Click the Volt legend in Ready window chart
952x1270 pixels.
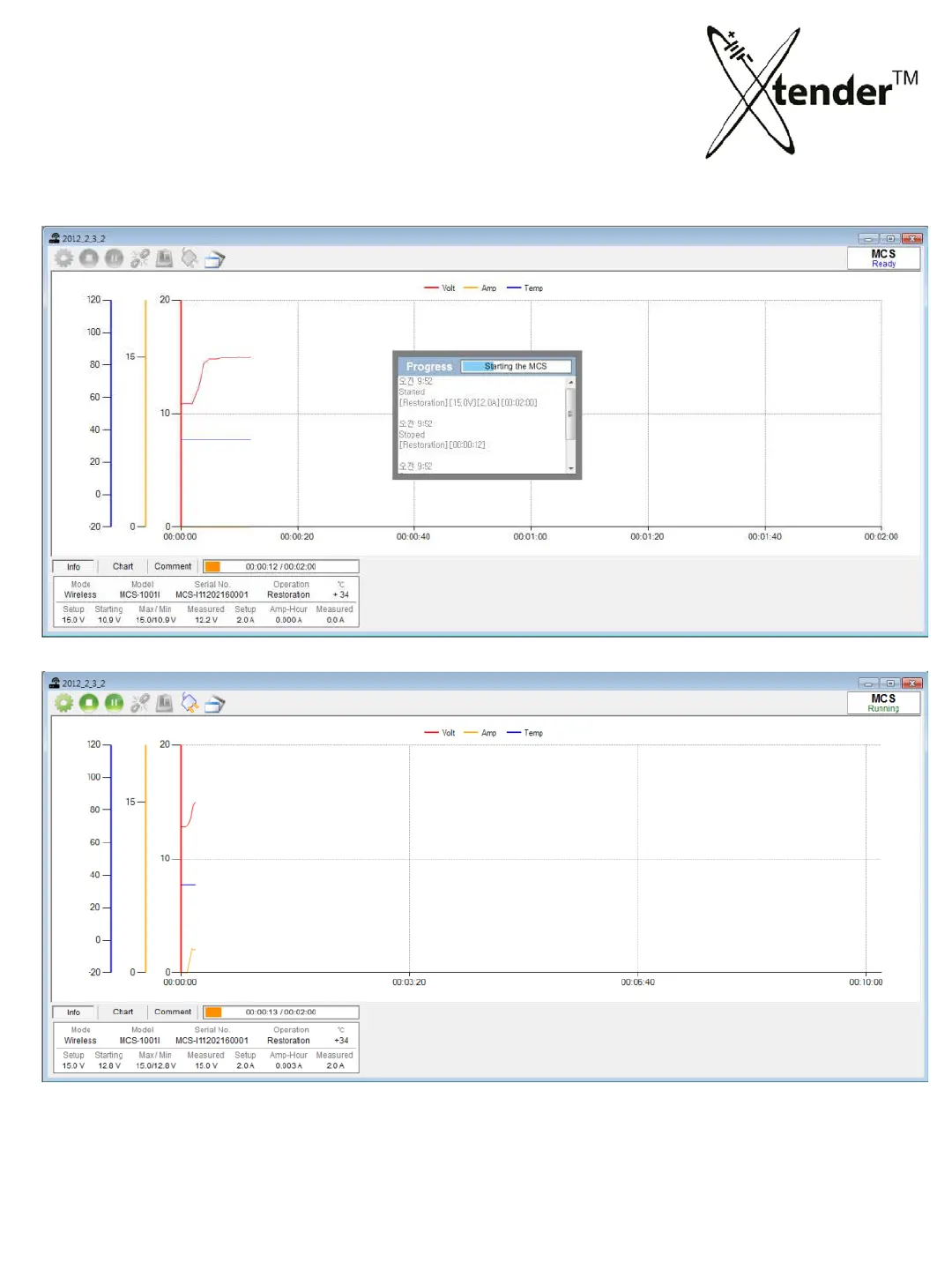click(x=440, y=288)
